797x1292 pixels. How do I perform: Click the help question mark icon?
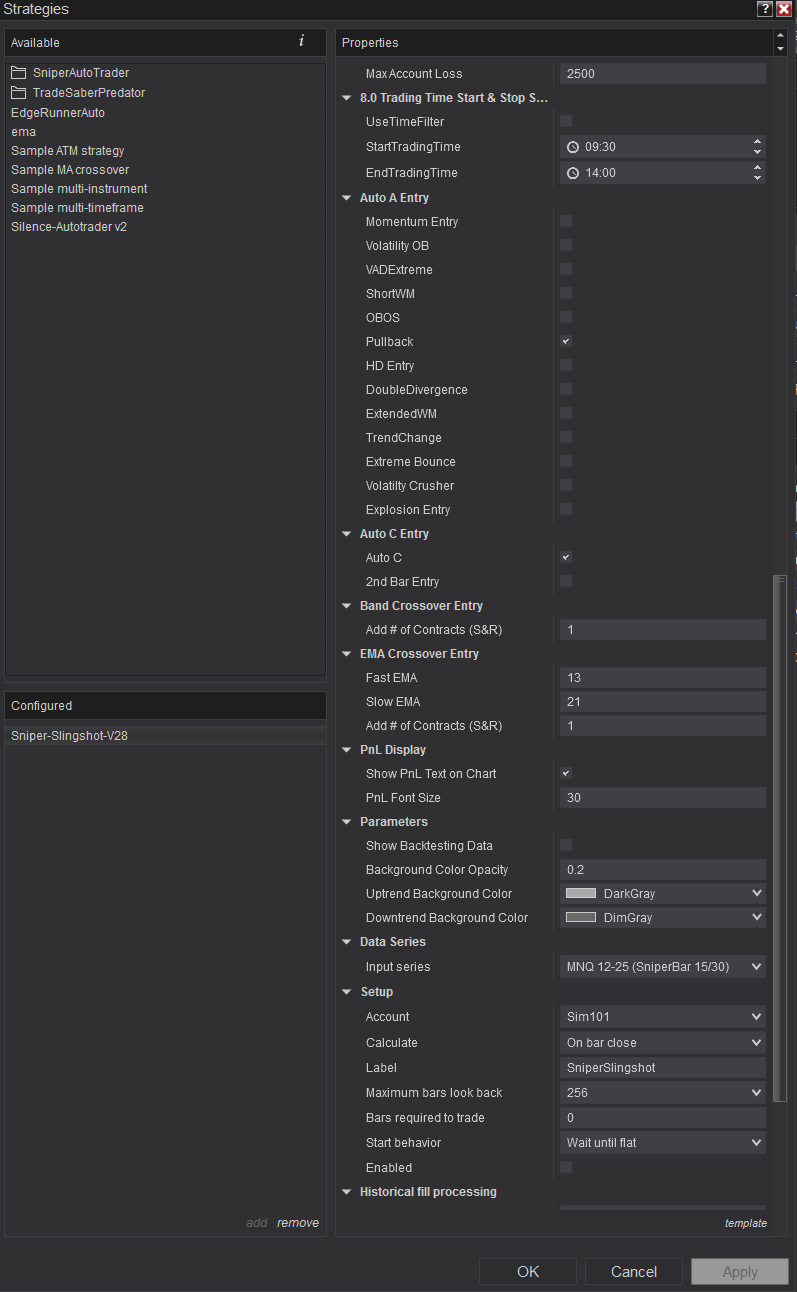[x=765, y=9]
